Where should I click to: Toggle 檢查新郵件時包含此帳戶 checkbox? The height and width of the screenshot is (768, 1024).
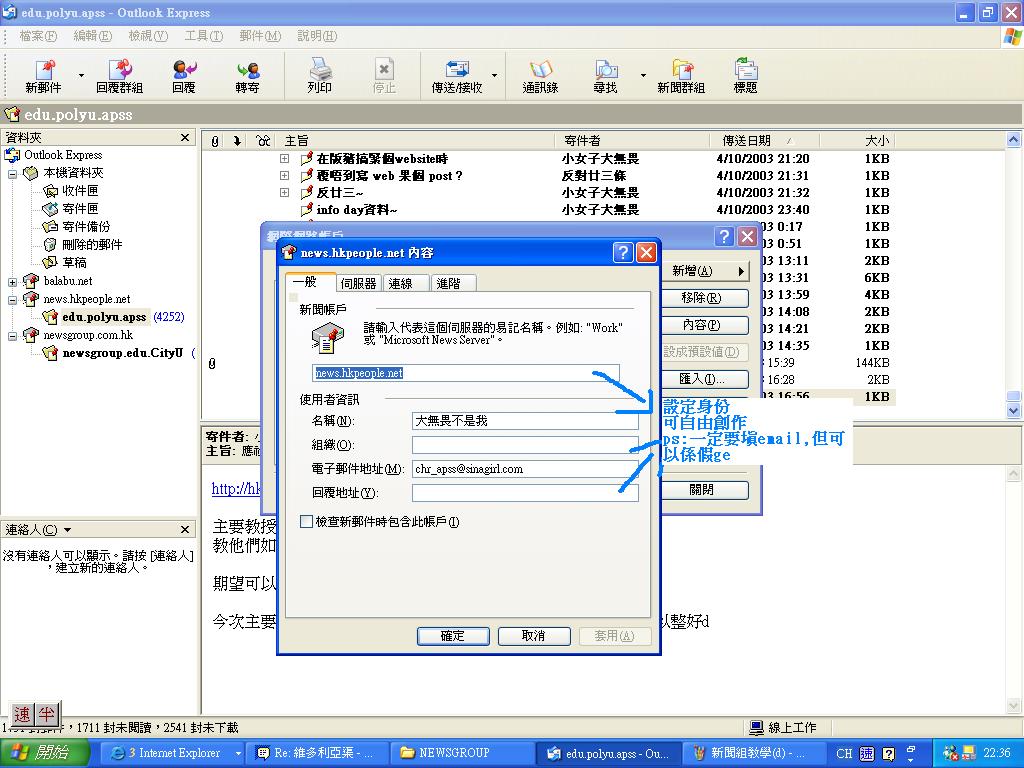[x=306, y=521]
